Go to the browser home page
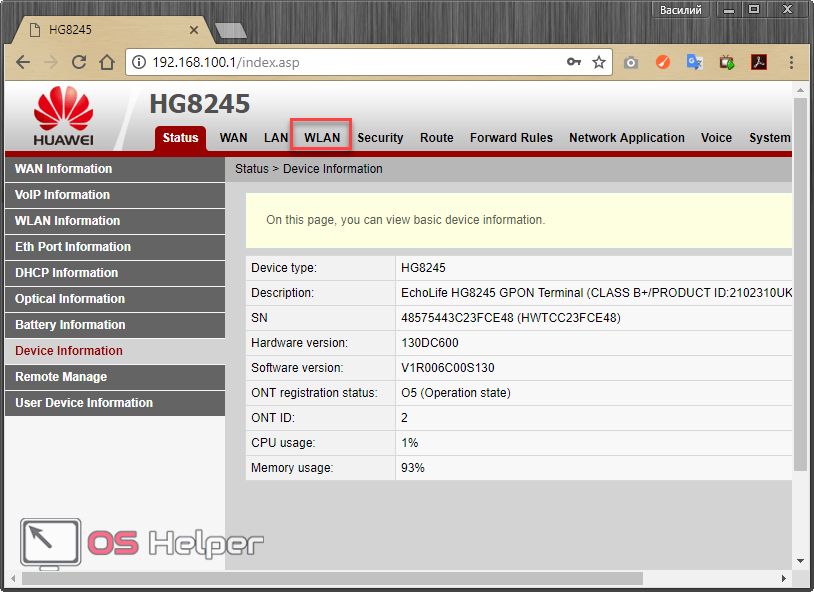The width and height of the screenshot is (814, 592). click(107, 62)
